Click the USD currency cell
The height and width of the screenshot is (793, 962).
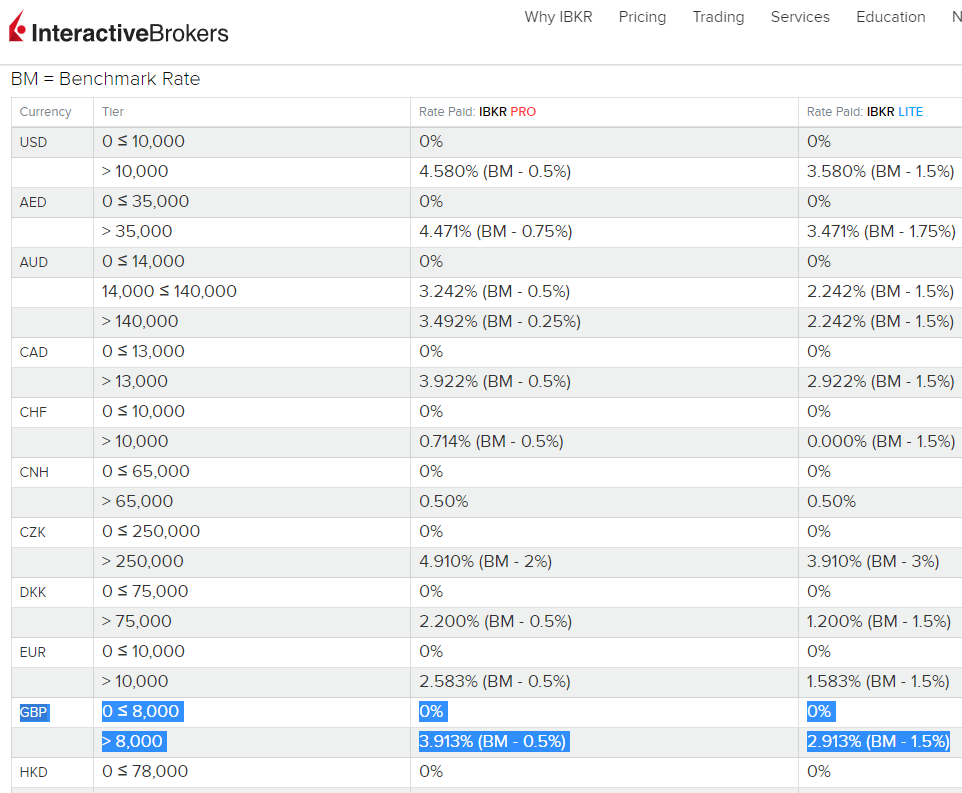tap(33, 142)
